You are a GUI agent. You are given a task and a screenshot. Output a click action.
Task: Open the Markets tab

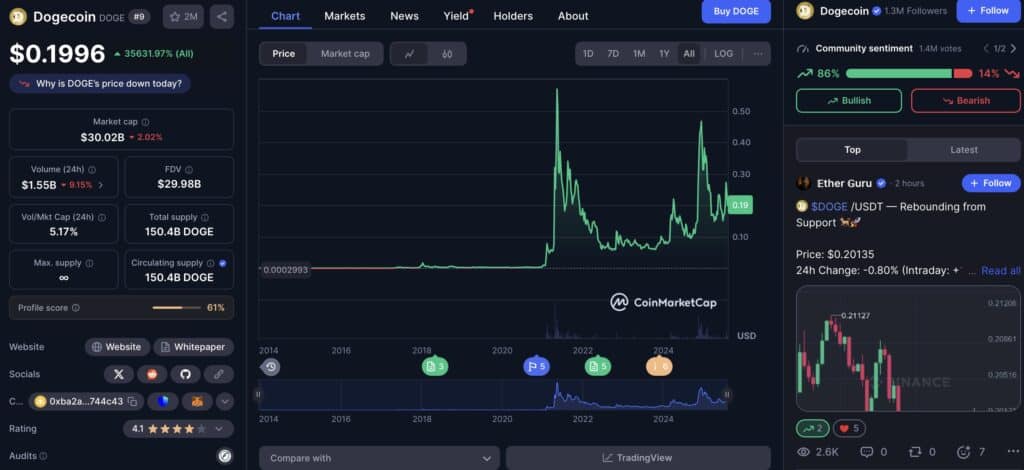345,16
